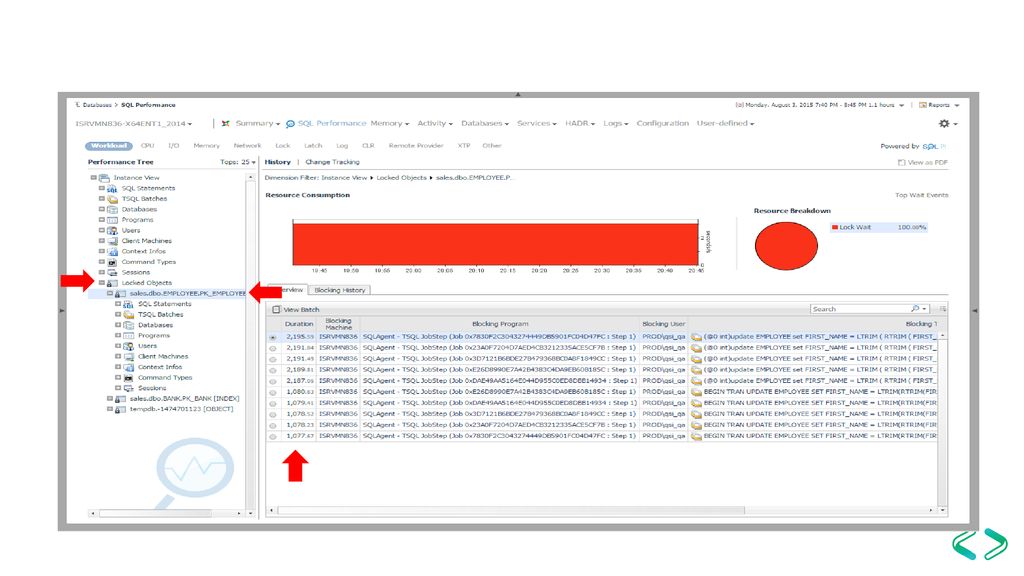Expand the tempdb.-1474701123 tree node
The width and height of the screenshot is (1024, 576).
110,409
